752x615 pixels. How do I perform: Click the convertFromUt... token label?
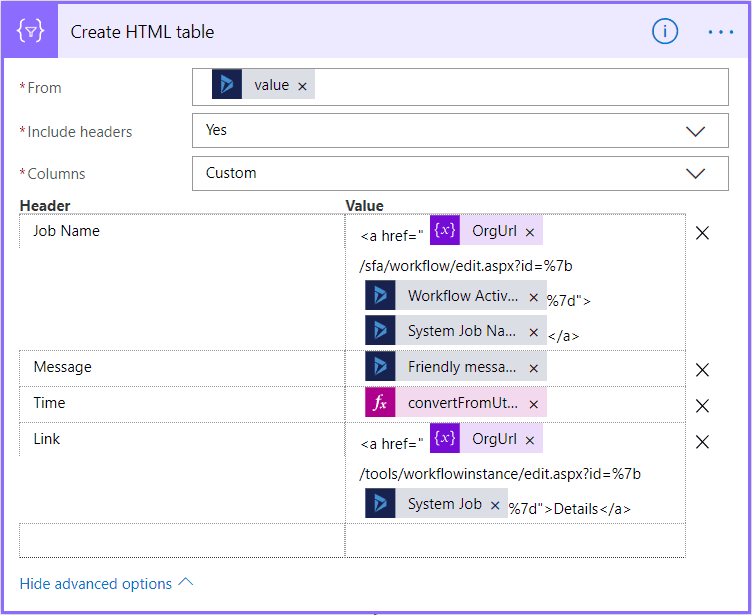coord(463,403)
